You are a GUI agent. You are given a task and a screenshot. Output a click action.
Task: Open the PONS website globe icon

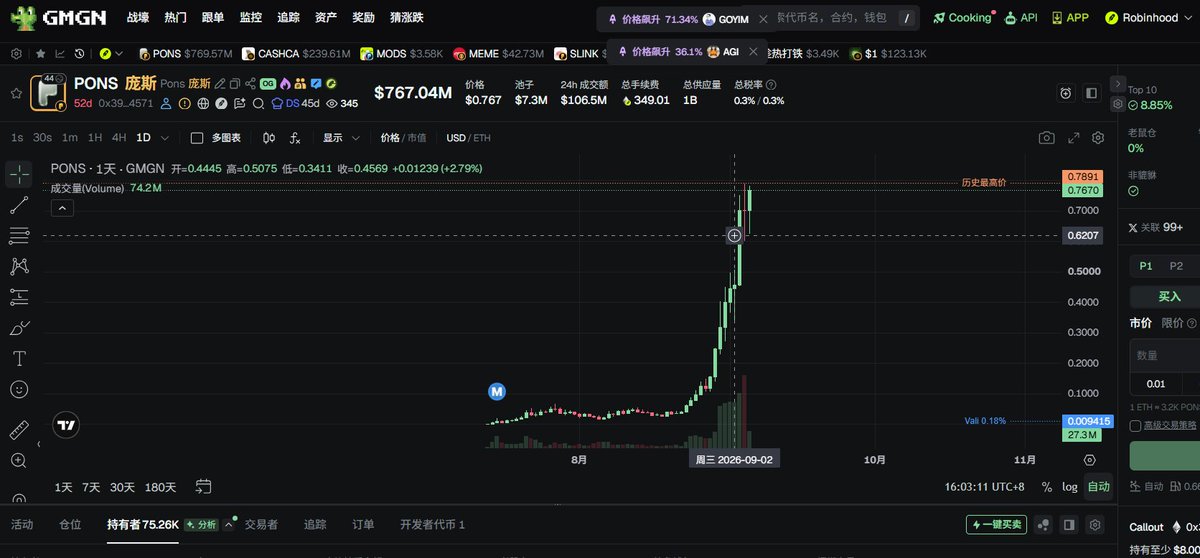point(203,103)
